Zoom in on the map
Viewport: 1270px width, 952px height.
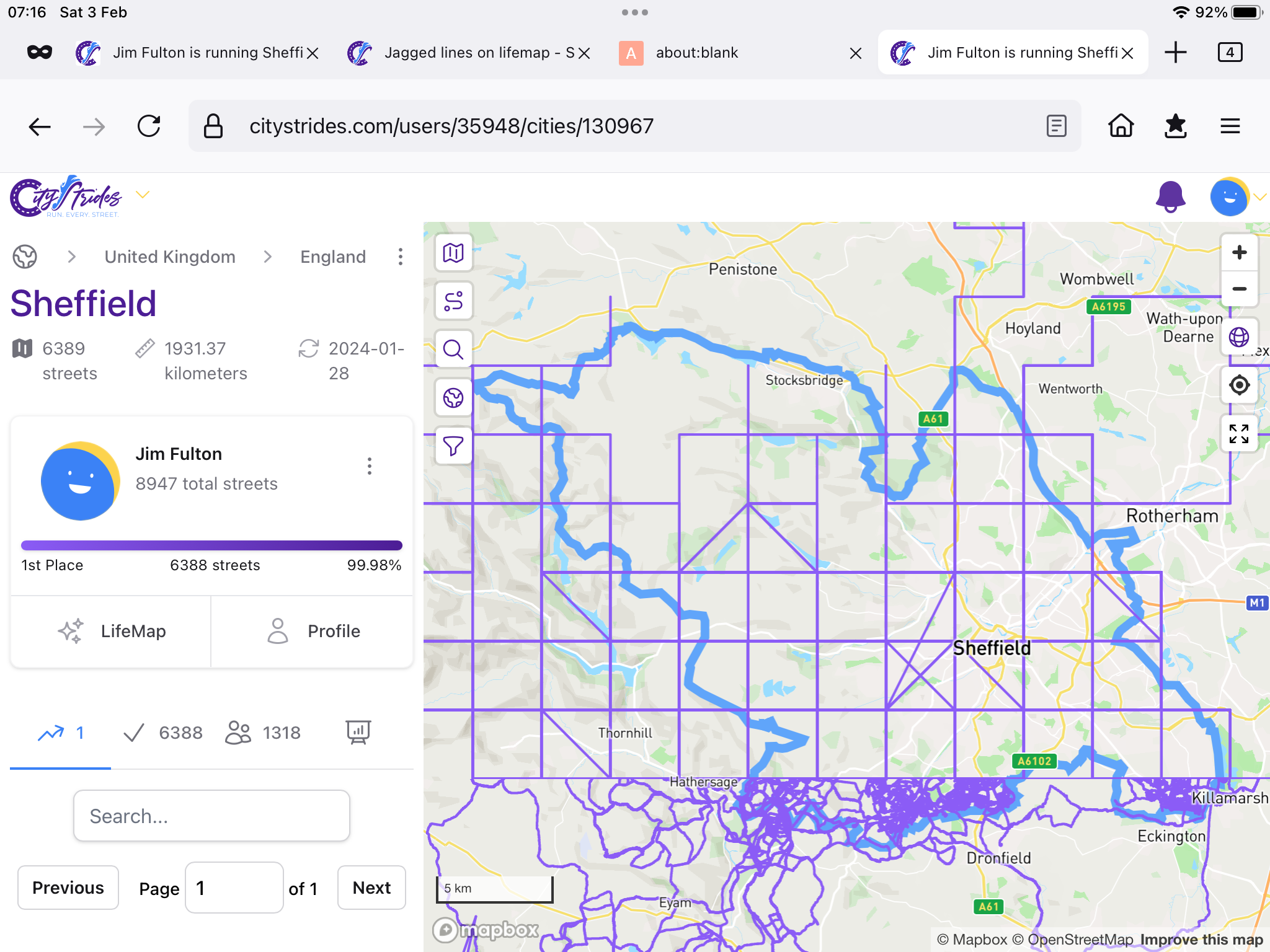[1239, 253]
